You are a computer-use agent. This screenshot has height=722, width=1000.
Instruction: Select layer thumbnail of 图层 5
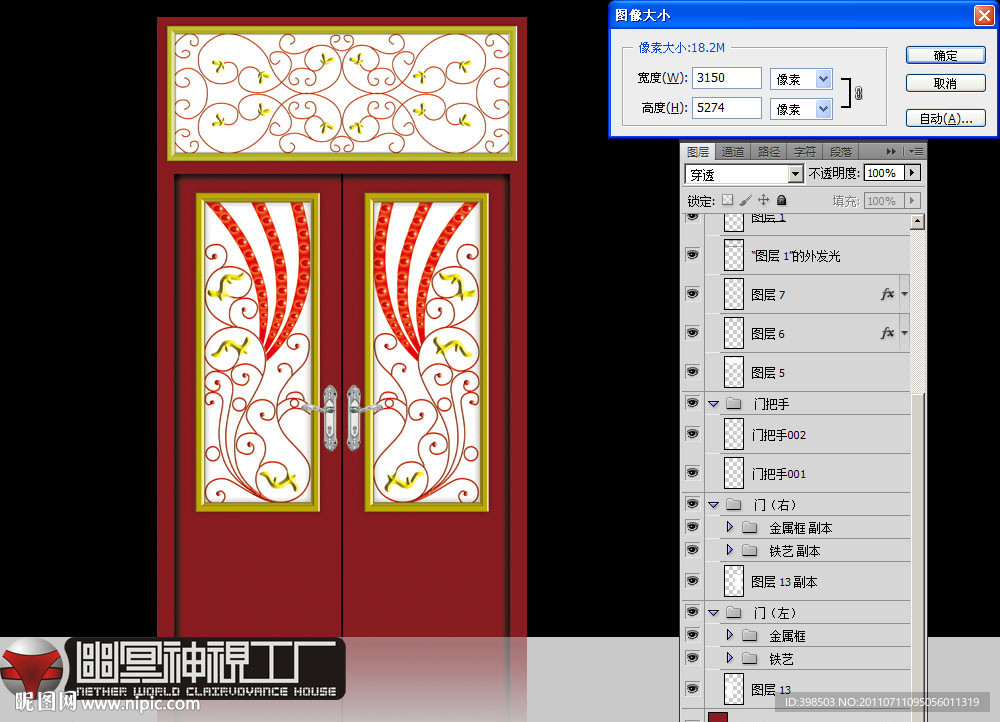click(x=734, y=372)
